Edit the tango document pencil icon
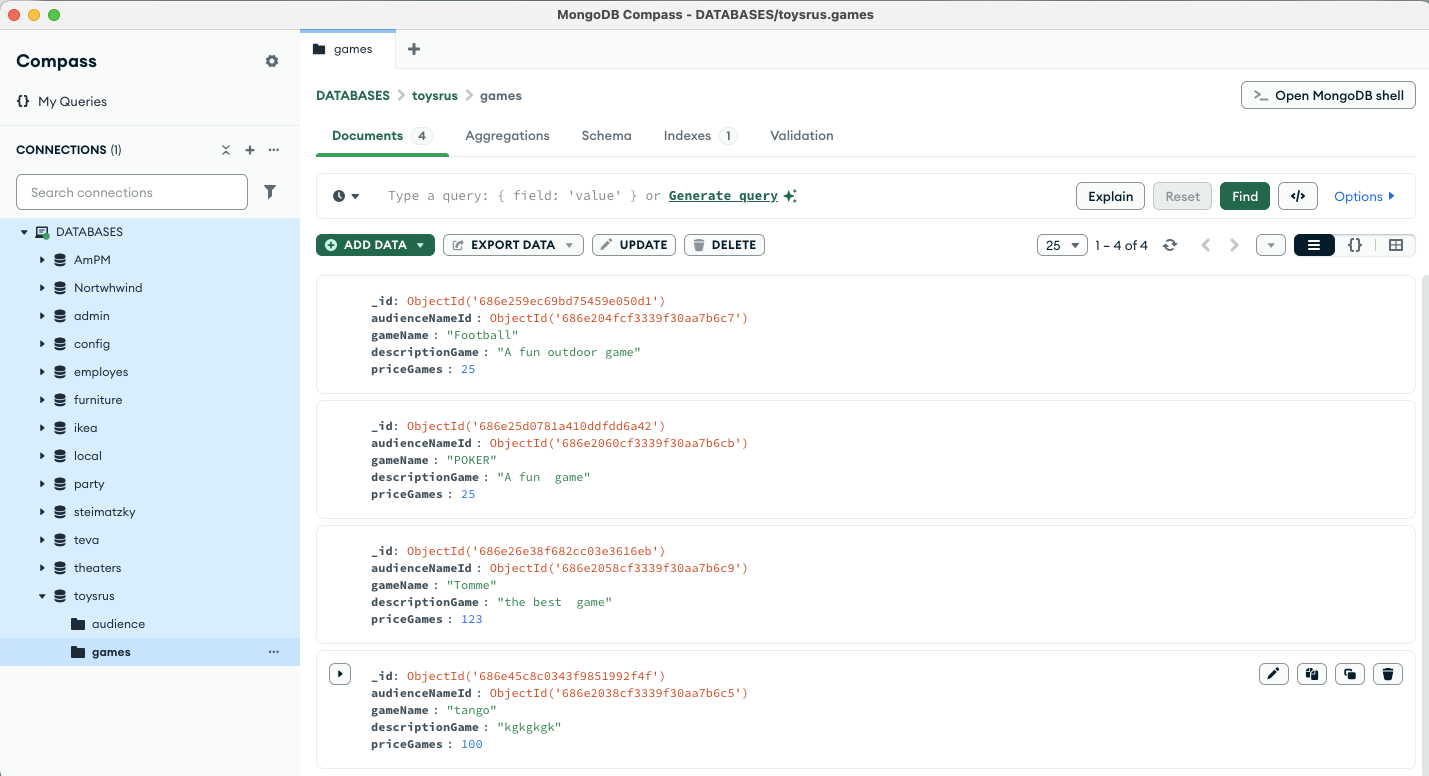Screen dimensions: 1429x776 [x=1273, y=674]
